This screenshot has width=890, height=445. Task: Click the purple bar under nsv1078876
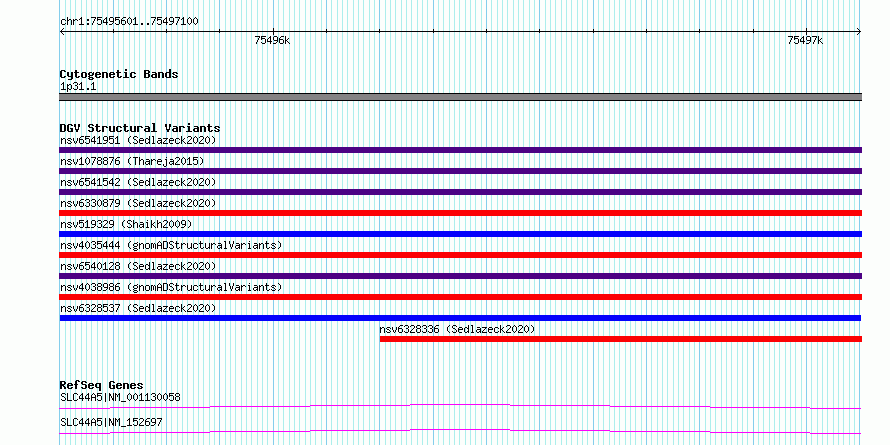(x=460, y=171)
